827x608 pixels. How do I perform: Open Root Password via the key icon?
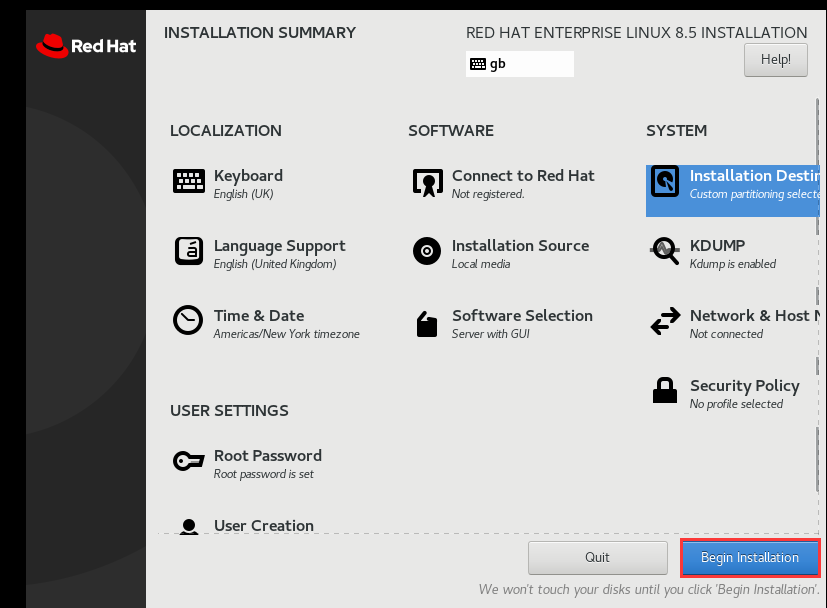point(189,461)
